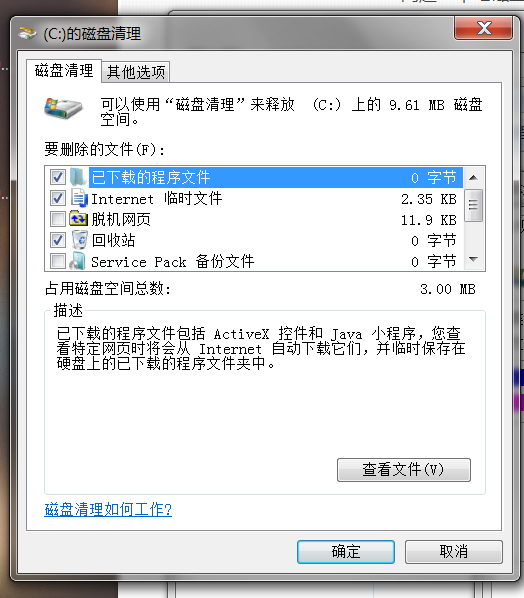Click the file list scrollbar thumb

[473, 205]
